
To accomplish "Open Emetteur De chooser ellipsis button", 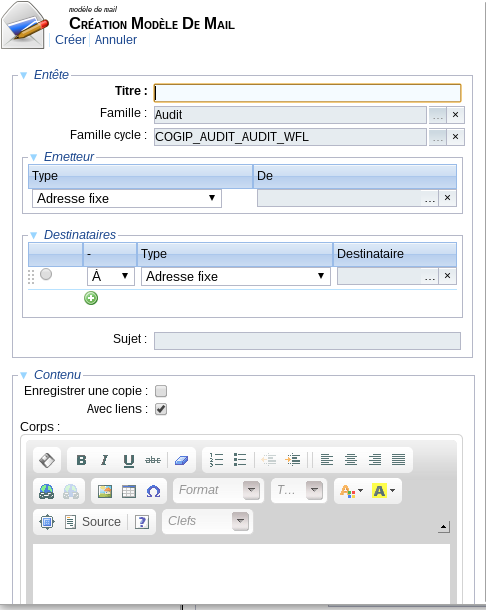I will pos(430,198).
